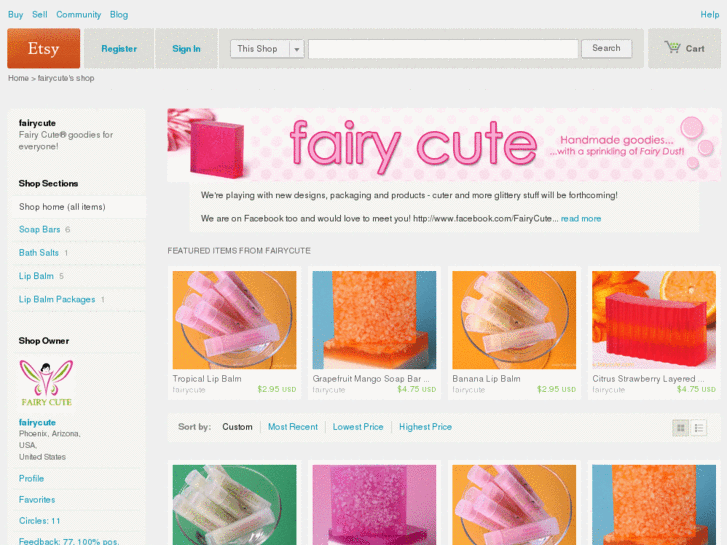Open the Favorites link
Viewport: 727px width, 545px height.
tap(37, 500)
